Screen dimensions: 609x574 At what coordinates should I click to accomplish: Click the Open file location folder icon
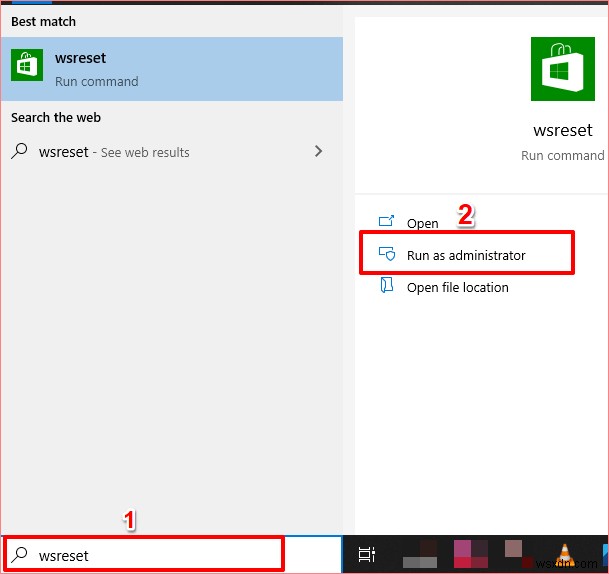pyautogui.click(x=386, y=285)
